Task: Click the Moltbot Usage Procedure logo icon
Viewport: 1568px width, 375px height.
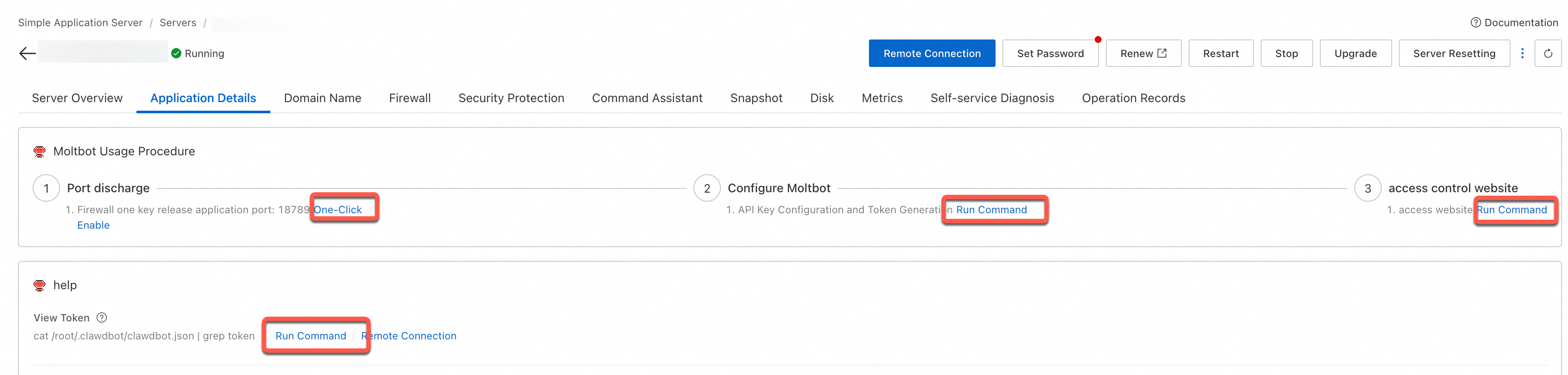Action: (39, 151)
